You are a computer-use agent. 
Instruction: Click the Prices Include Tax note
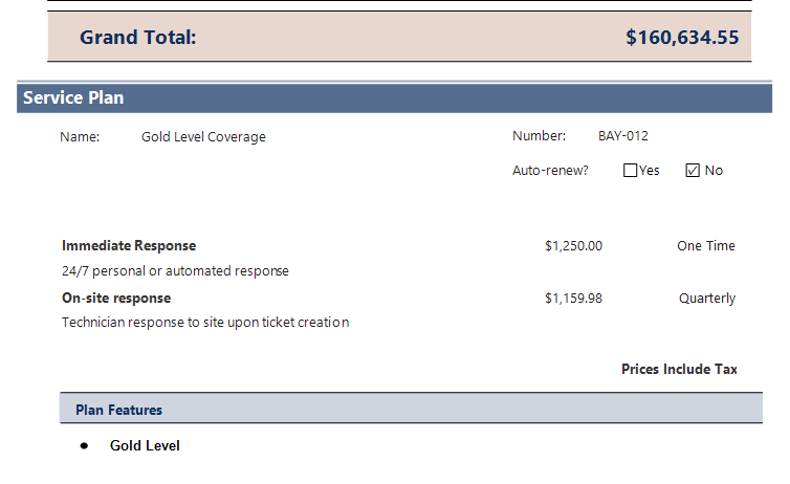[679, 369]
